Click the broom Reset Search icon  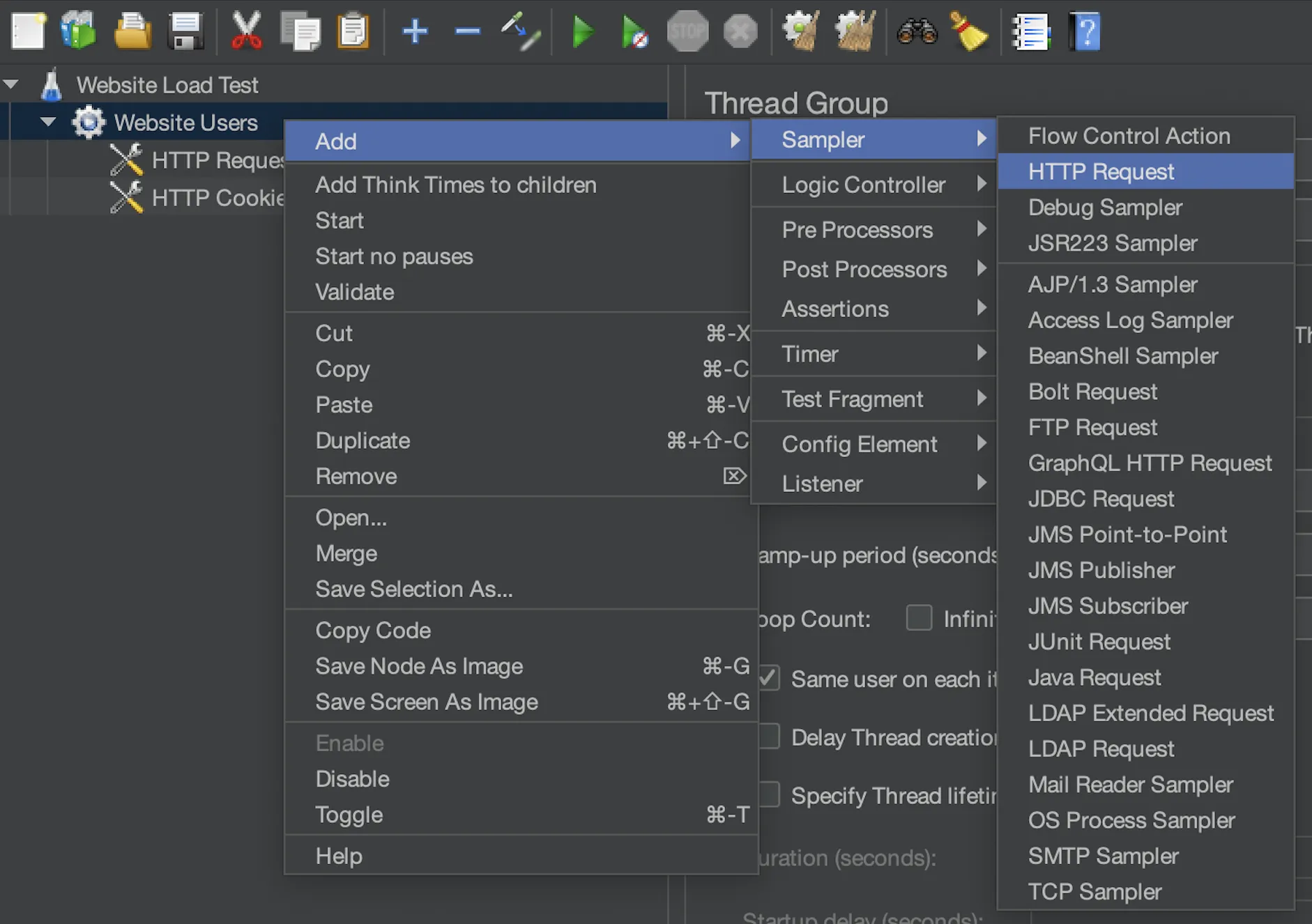(969, 31)
